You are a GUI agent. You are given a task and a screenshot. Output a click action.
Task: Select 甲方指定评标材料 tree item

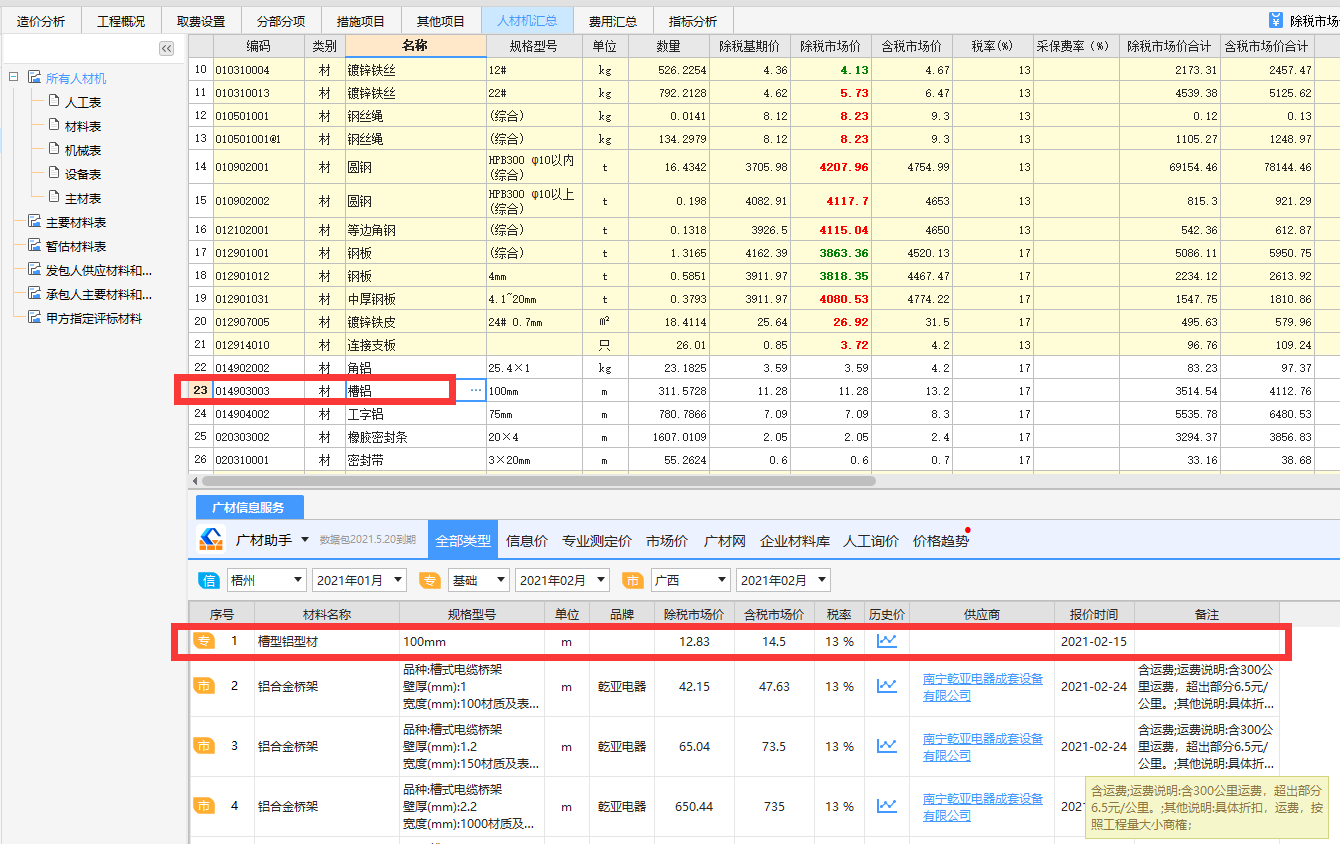tap(94, 319)
